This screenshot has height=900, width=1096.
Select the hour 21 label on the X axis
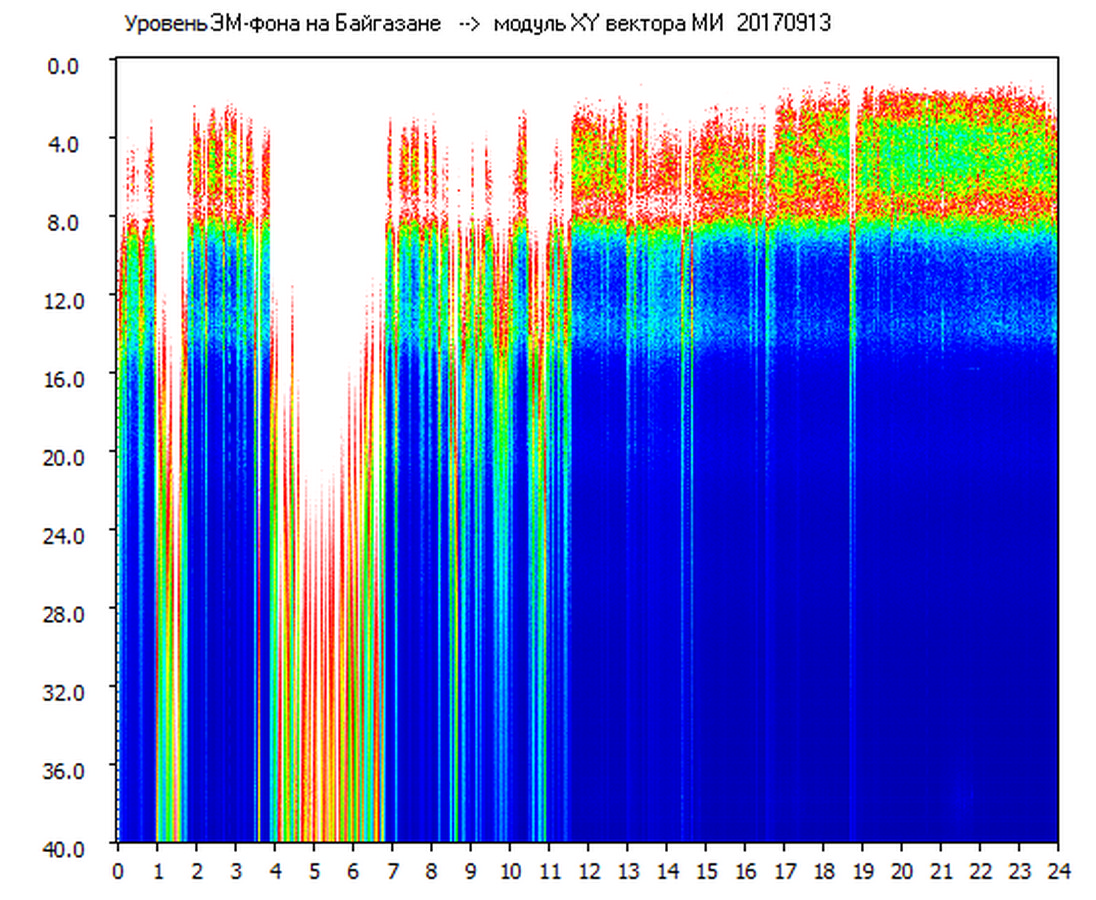click(941, 870)
